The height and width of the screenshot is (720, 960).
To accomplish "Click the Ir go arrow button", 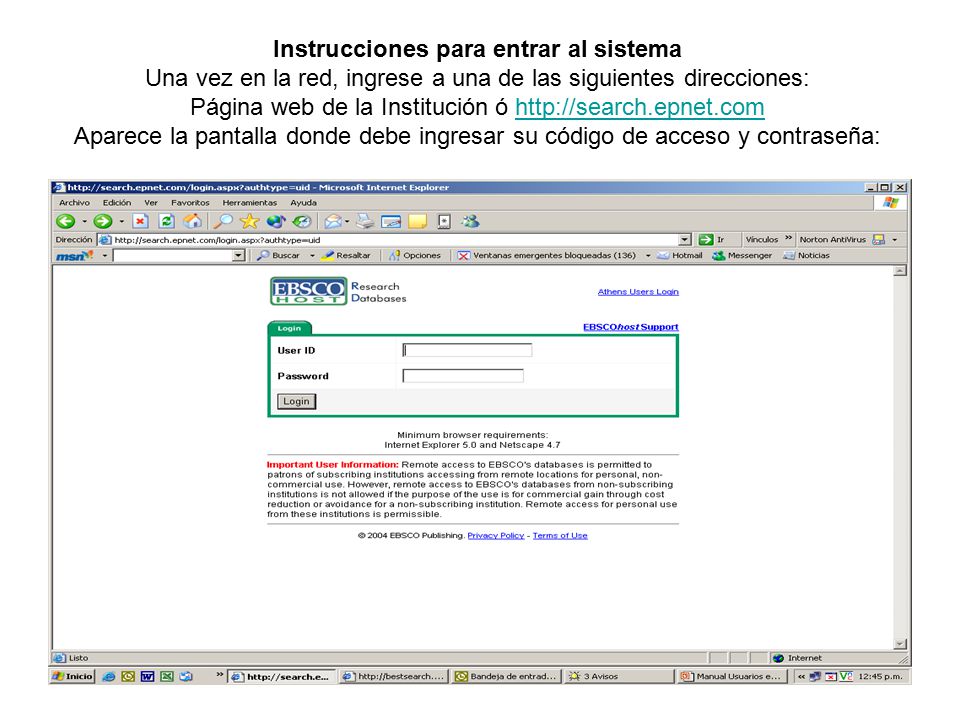I will 712,239.
